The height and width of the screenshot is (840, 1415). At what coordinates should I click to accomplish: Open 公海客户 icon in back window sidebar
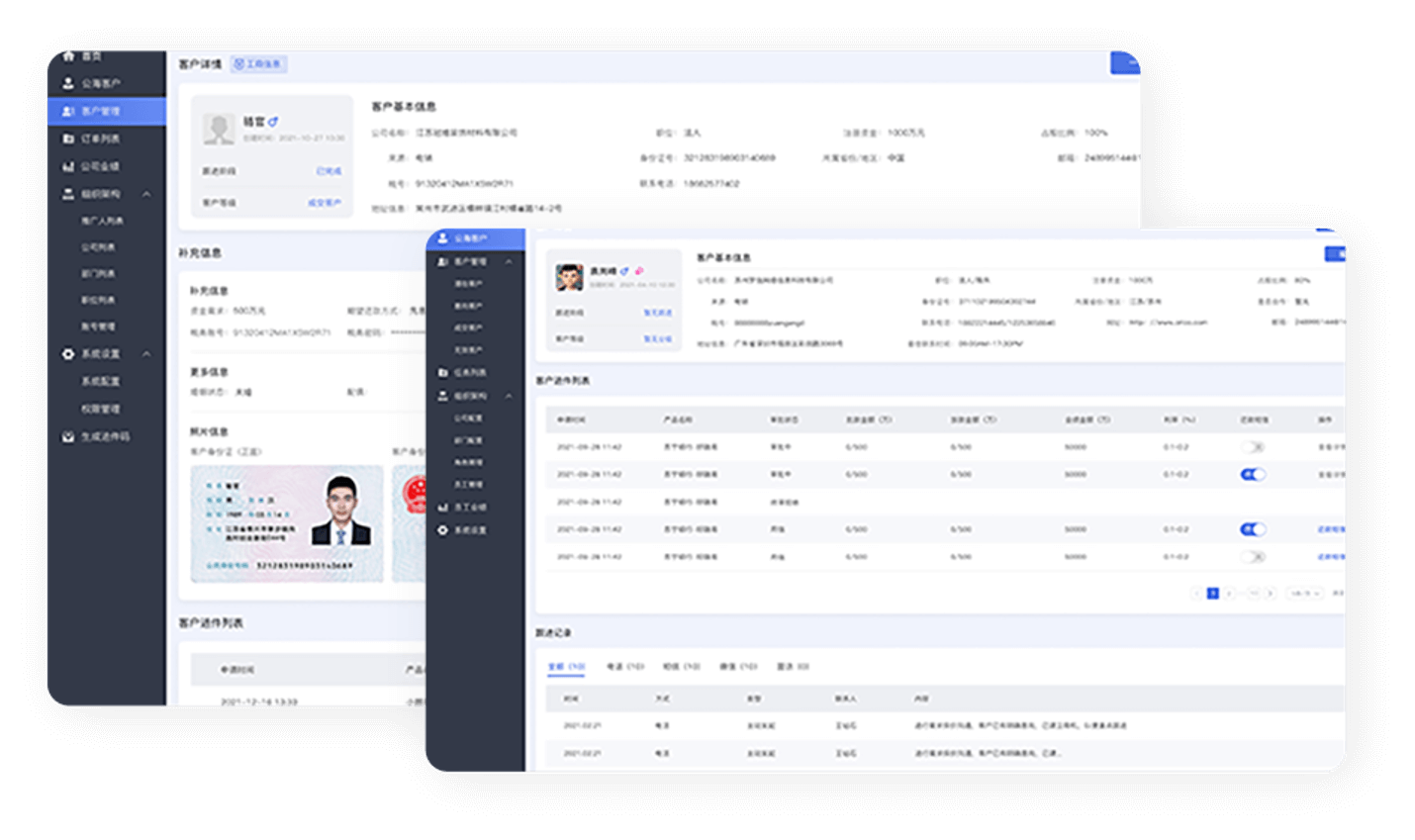(x=68, y=83)
